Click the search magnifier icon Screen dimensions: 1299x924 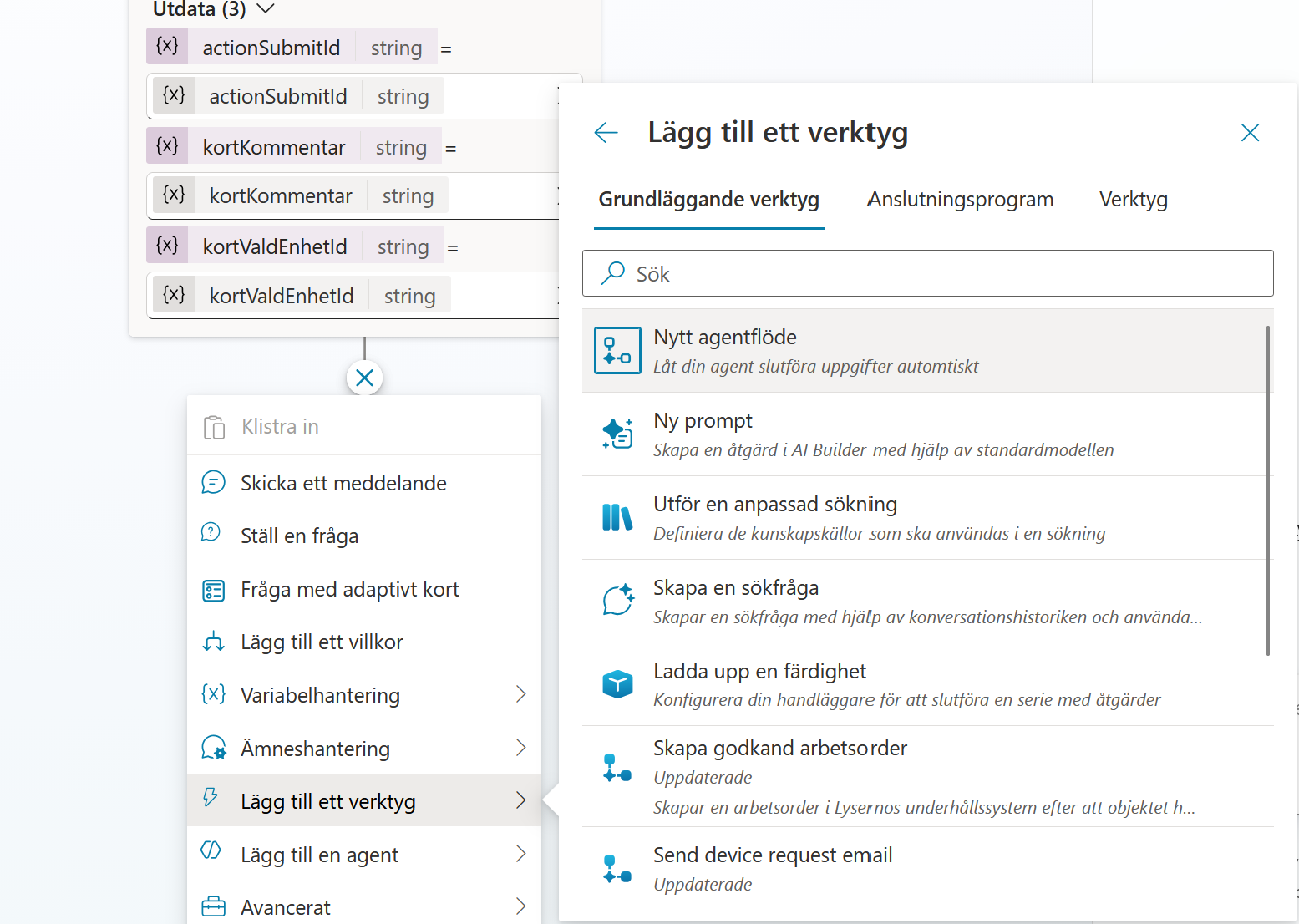click(613, 272)
